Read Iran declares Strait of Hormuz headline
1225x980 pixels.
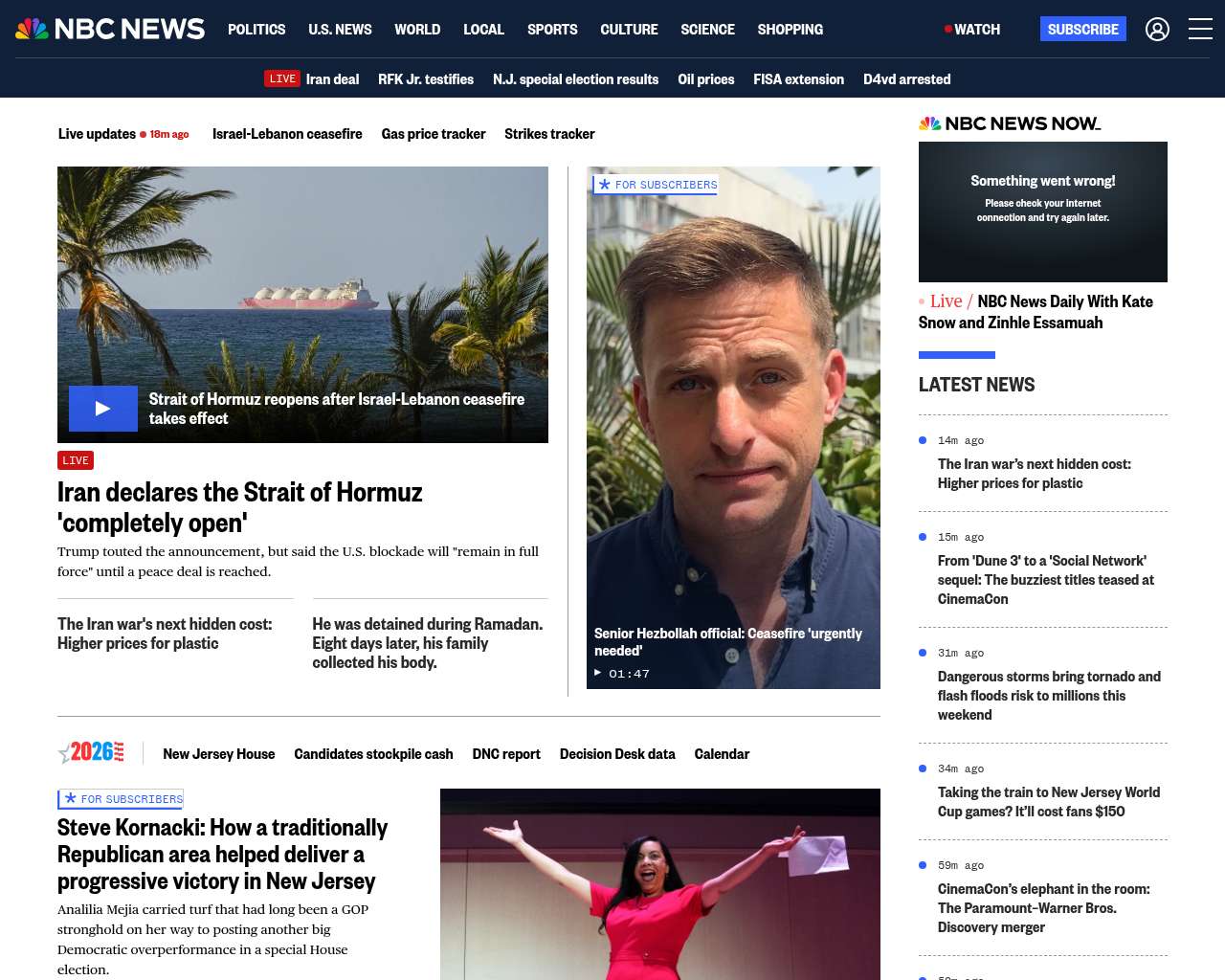click(x=239, y=506)
